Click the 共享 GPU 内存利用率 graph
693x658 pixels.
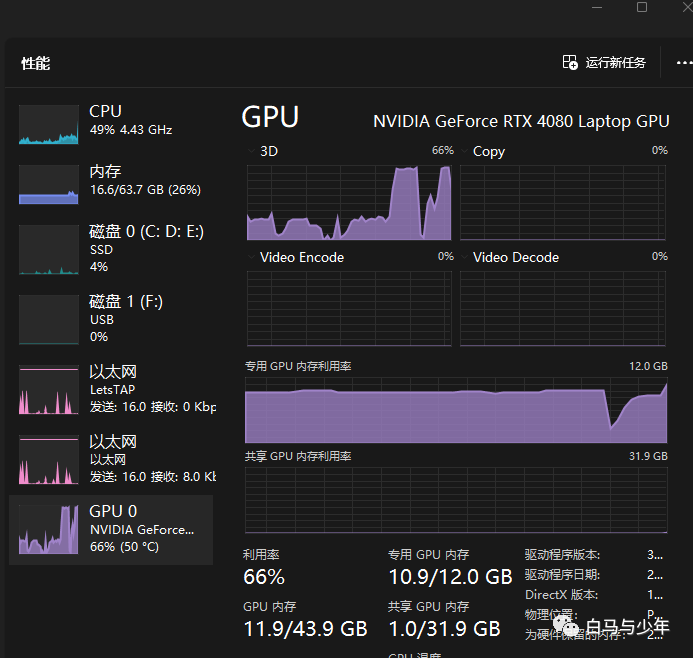coord(456,498)
